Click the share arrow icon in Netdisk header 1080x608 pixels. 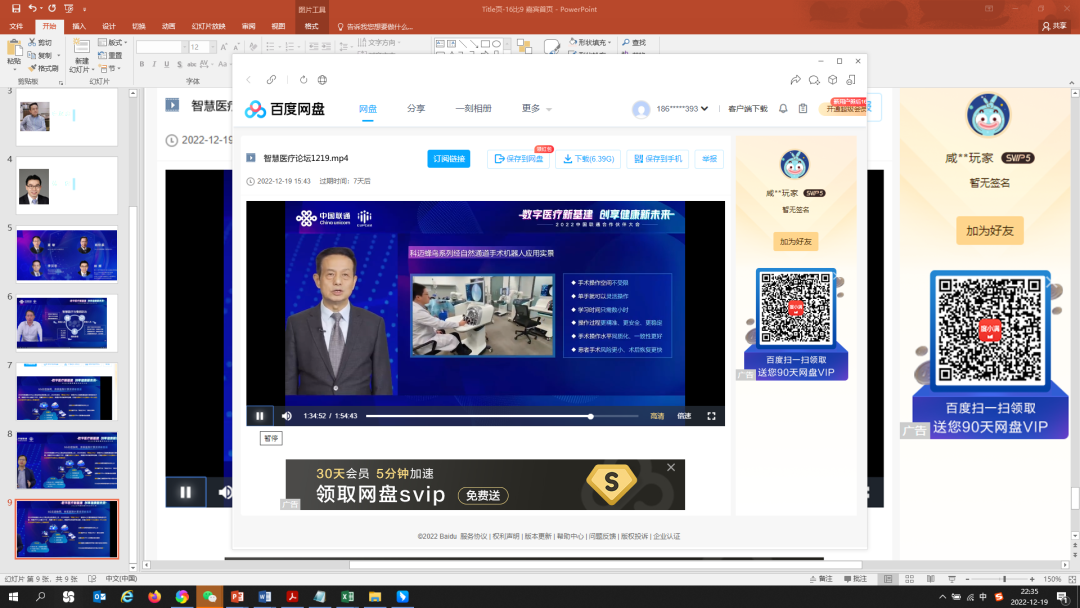(796, 80)
